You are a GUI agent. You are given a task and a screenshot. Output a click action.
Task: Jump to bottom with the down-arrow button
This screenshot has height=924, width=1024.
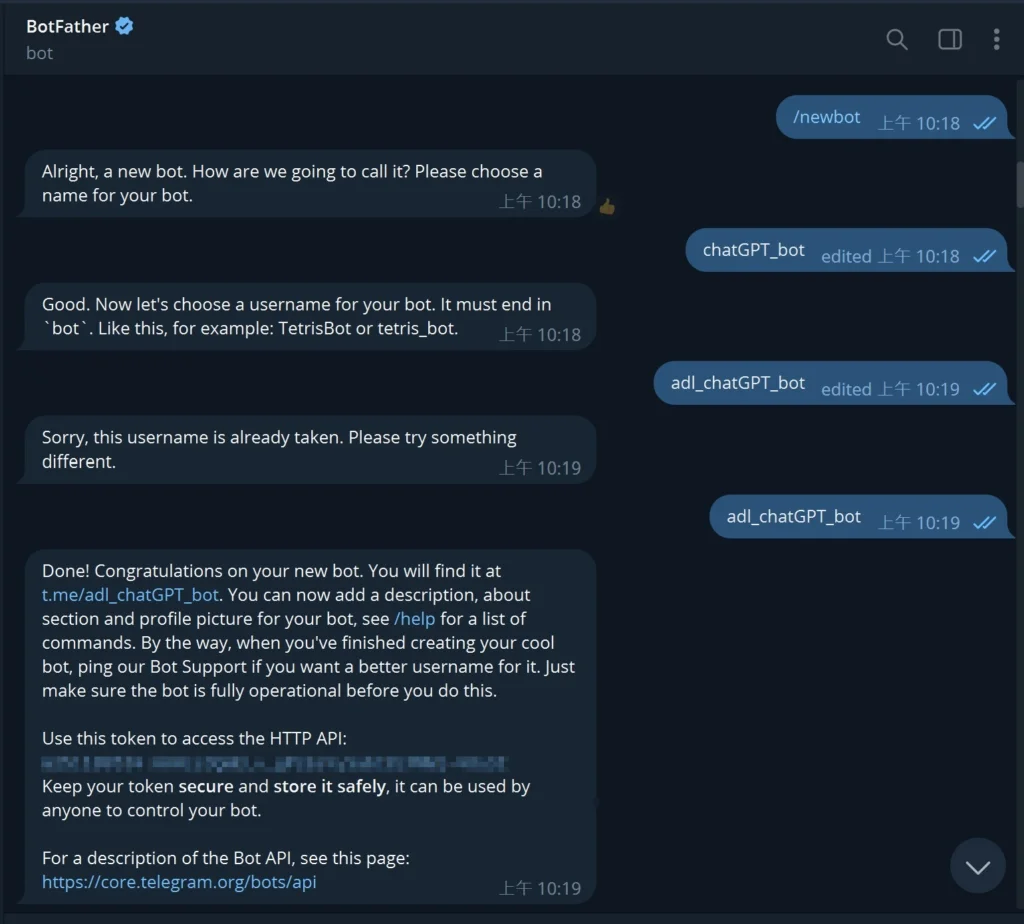pos(978,866)
